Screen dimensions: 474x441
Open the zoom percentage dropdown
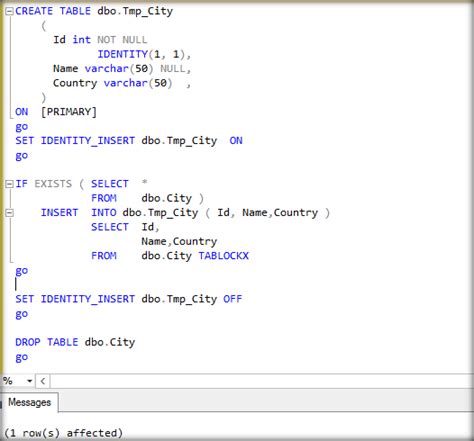tap(29, 381)
